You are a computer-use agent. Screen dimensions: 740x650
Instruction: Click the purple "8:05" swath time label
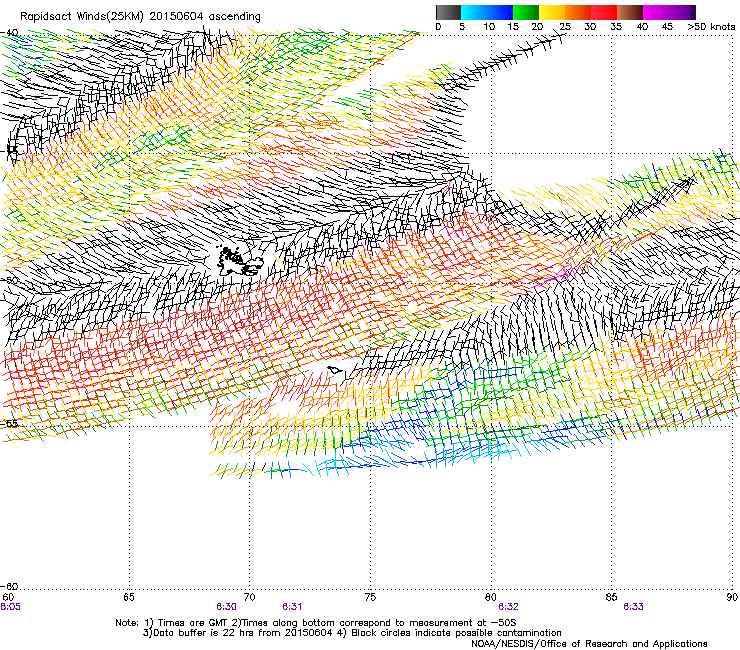pyautogui.click(x=10, y=607)
